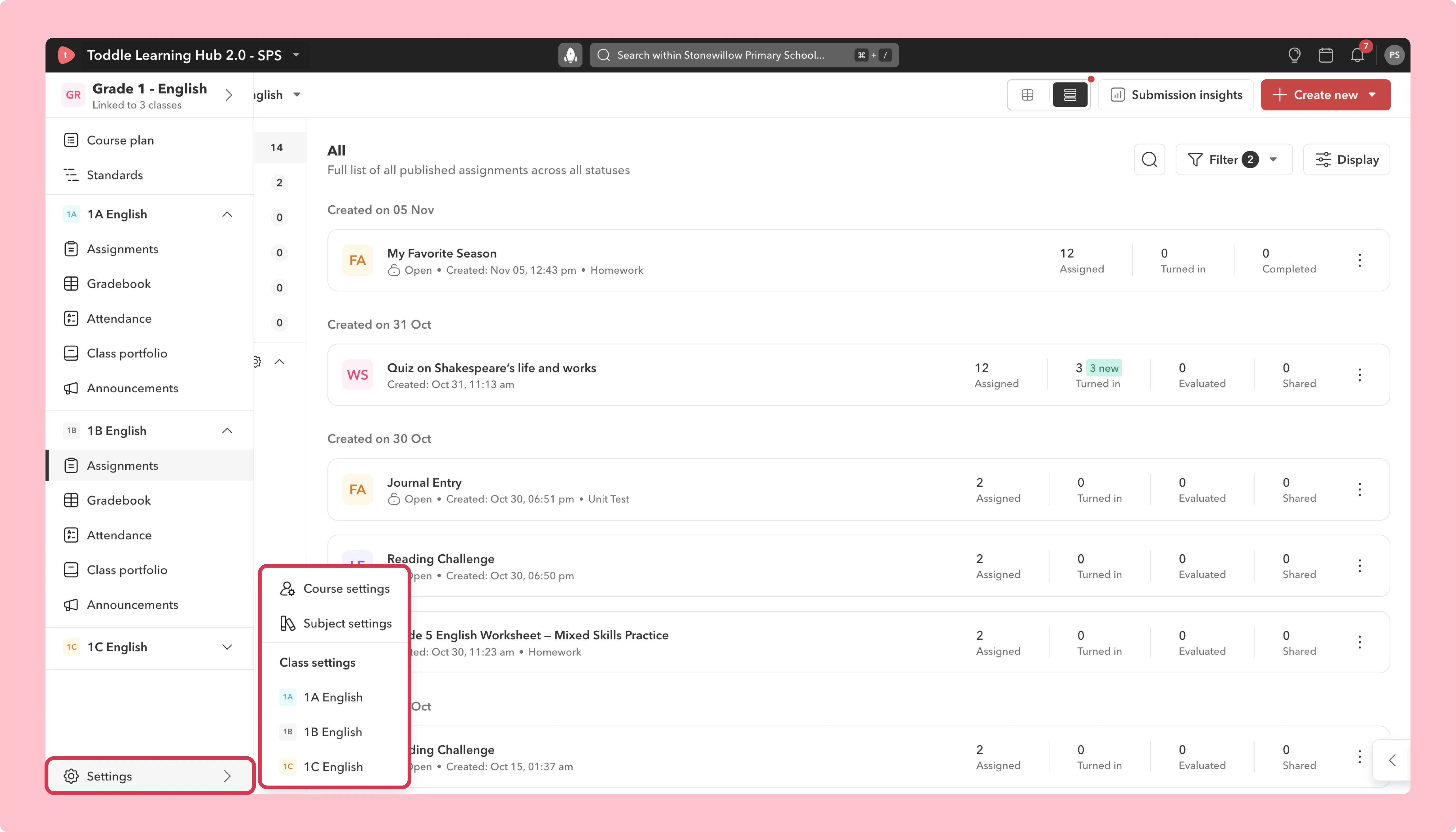The width and height of the screenshot is (1456, 832).
Task: Open Announcements under 1A English
Action: click(150, 389)
